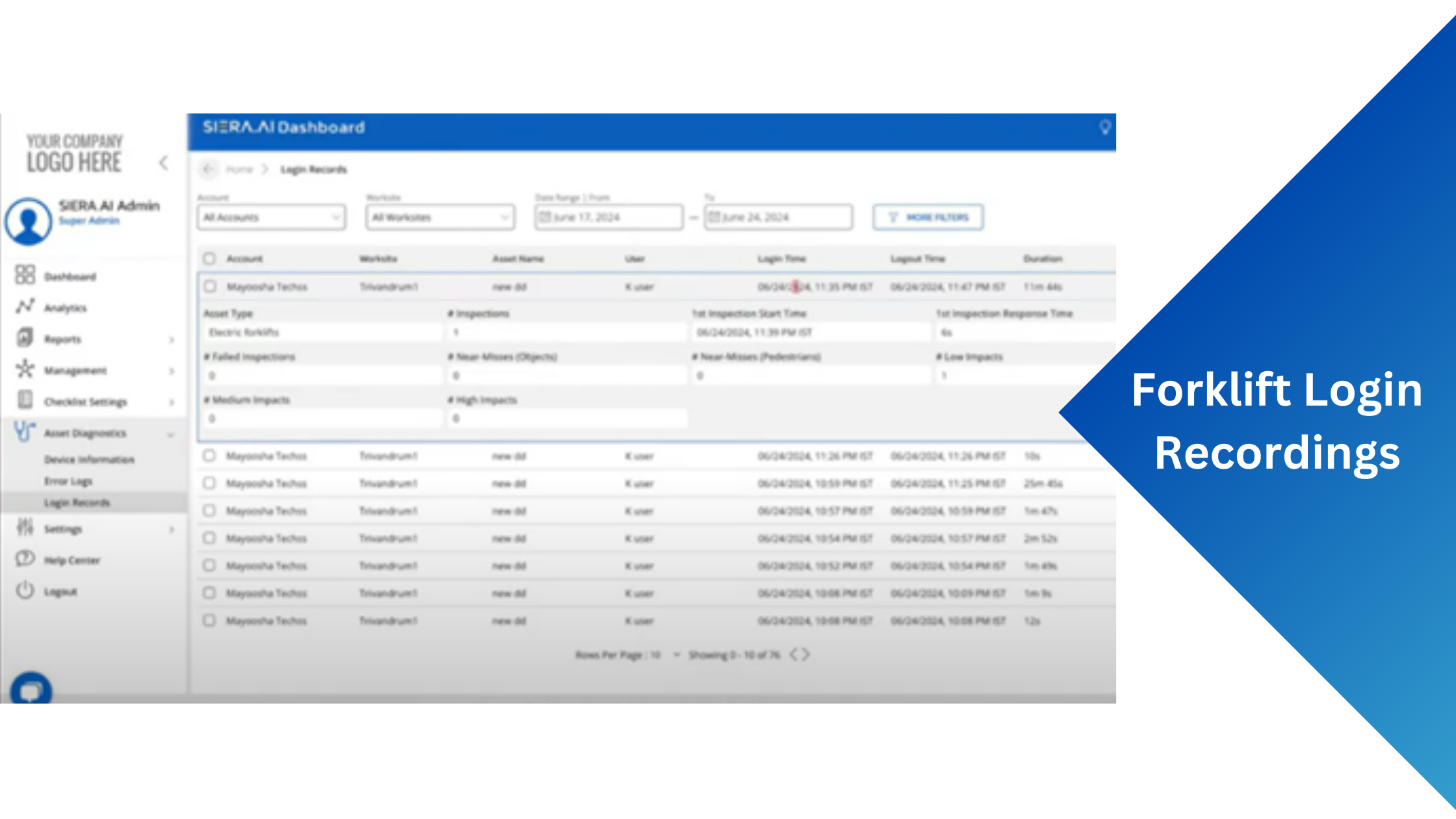
Task: Expand the Checklist Settings submenu arrow
Action: (x=172, y=402)
